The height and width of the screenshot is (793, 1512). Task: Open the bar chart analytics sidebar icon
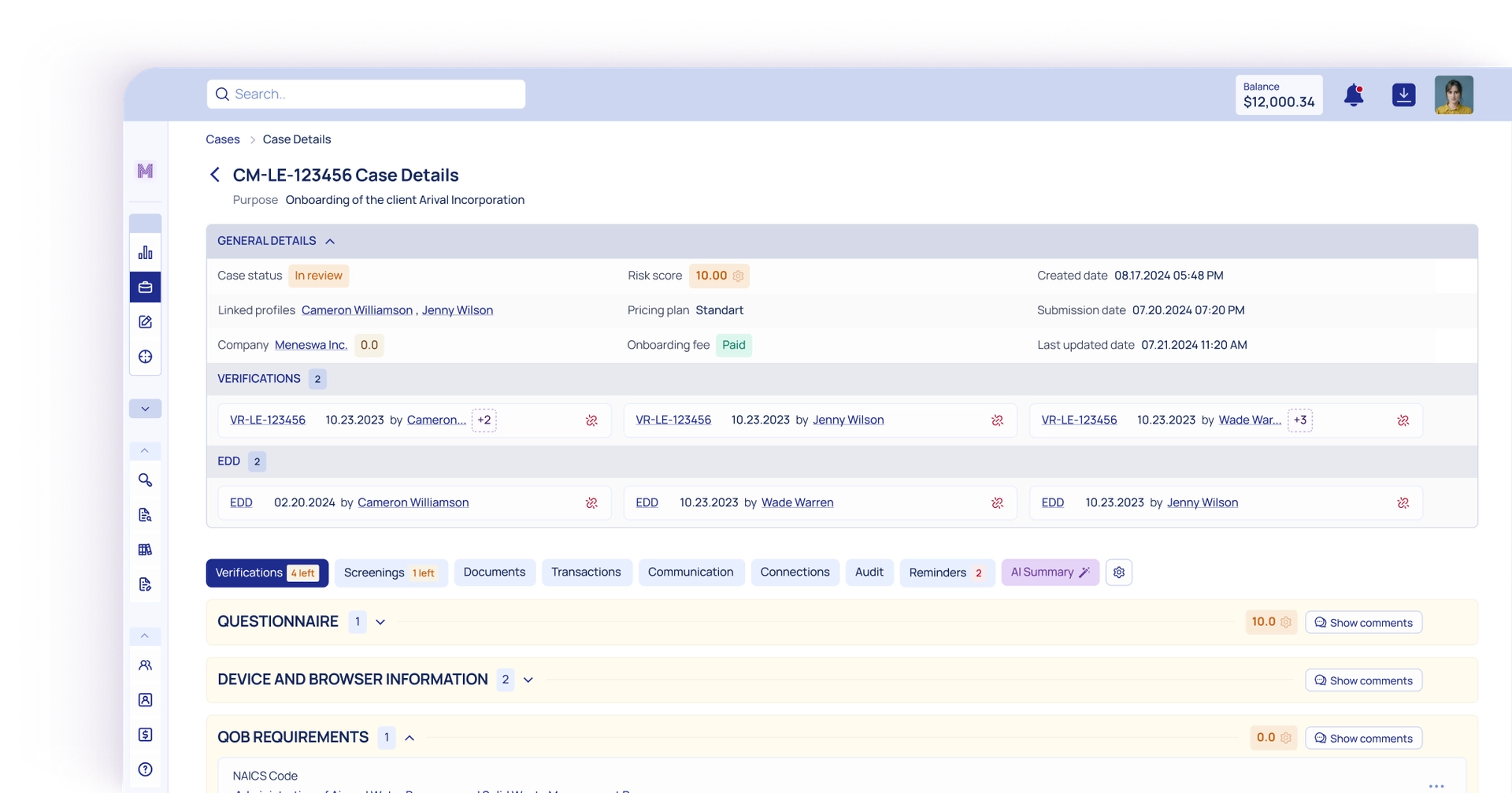pyautogui.click(x=145, y=253)
